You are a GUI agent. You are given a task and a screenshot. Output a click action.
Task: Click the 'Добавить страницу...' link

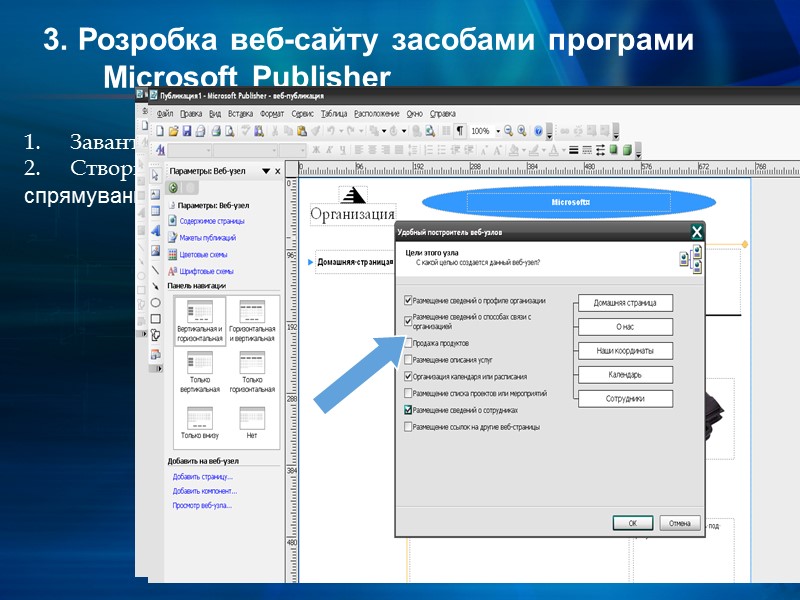[203, 477]
